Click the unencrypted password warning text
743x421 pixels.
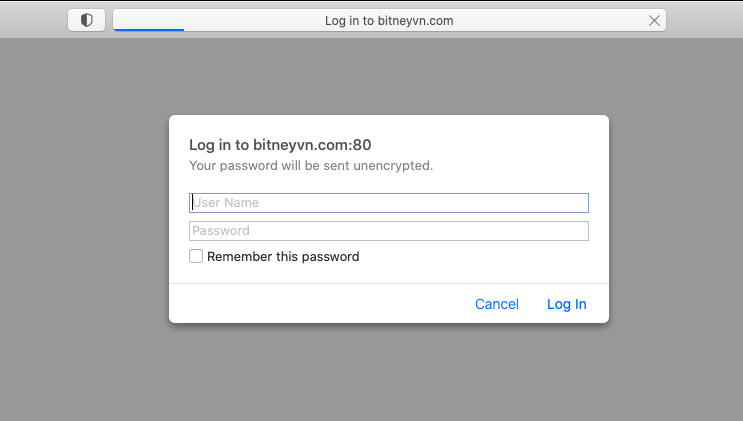click(x=311, y=165)
